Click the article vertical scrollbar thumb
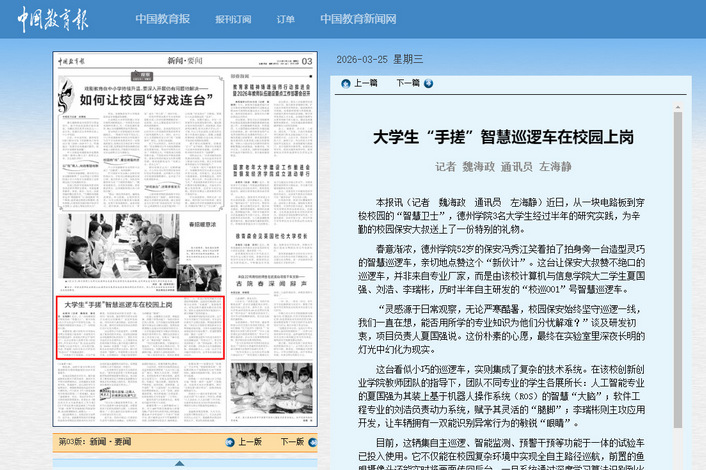The image size is (706, 470). [x=679, y=250]
